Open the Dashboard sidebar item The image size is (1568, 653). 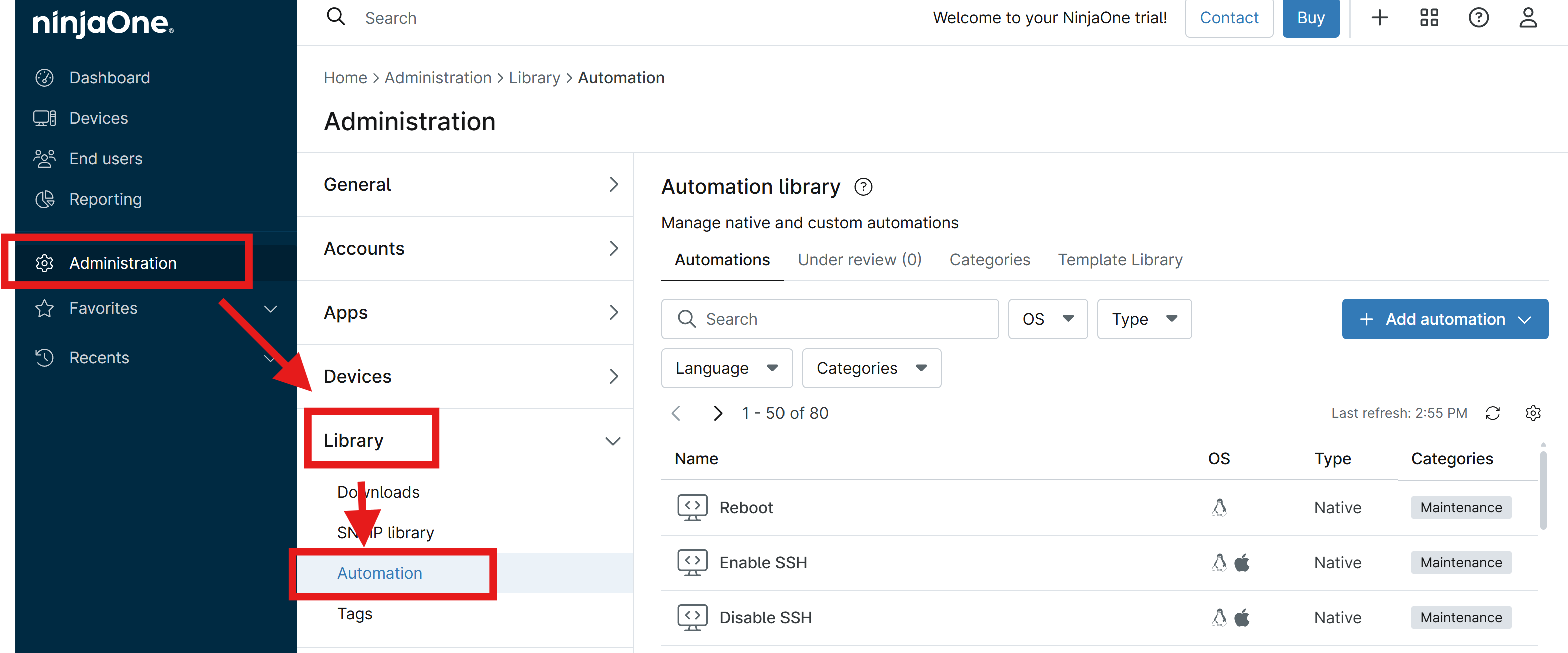pos(110,78)
